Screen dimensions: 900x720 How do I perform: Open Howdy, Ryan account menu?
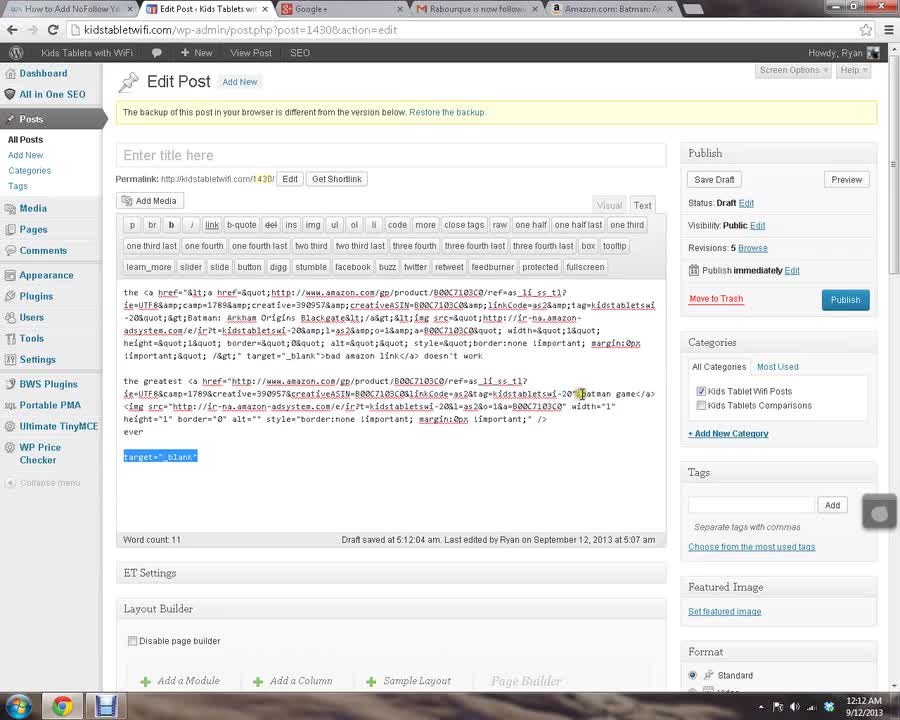coord(843,53)
